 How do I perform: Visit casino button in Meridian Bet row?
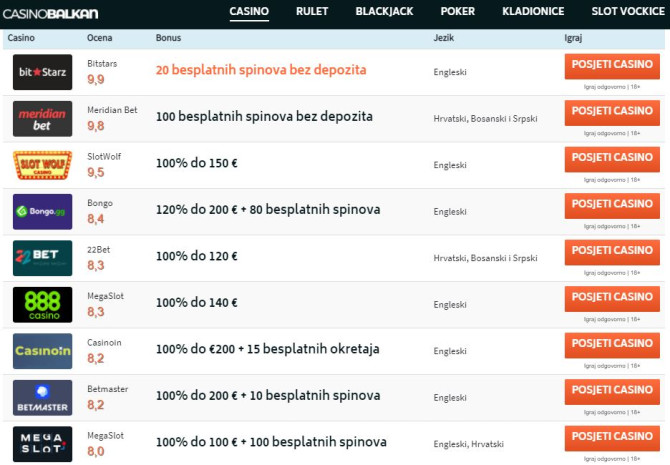point(612,113)
